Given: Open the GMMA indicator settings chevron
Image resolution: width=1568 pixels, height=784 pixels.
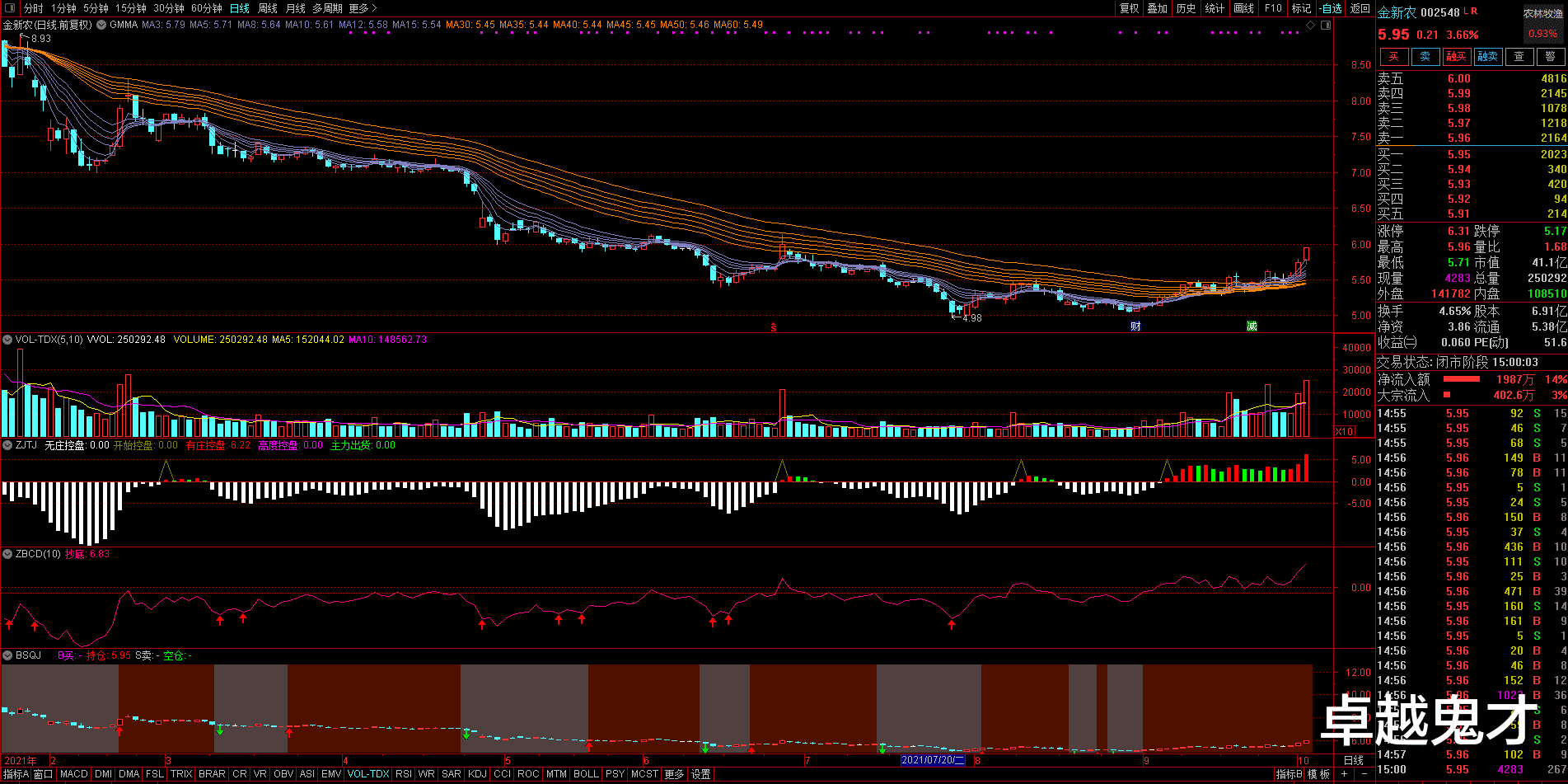Looking at the screenshot, I should click(x=101, y=25).
